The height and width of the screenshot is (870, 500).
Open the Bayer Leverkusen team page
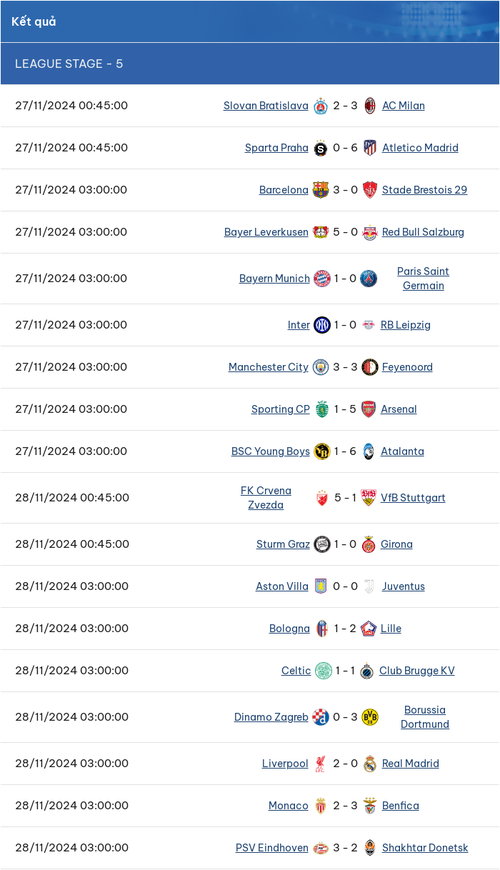[266, 232]
